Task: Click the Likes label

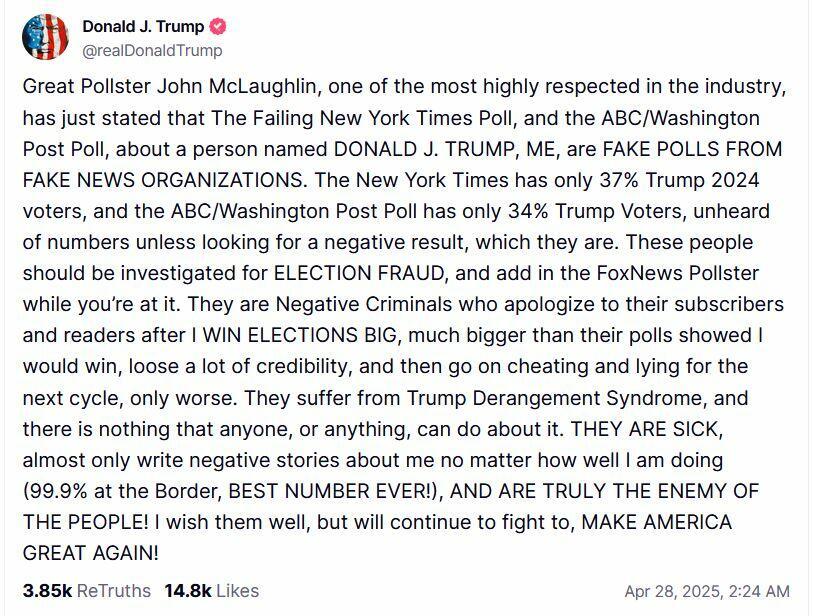Action: tap(238, 591)
